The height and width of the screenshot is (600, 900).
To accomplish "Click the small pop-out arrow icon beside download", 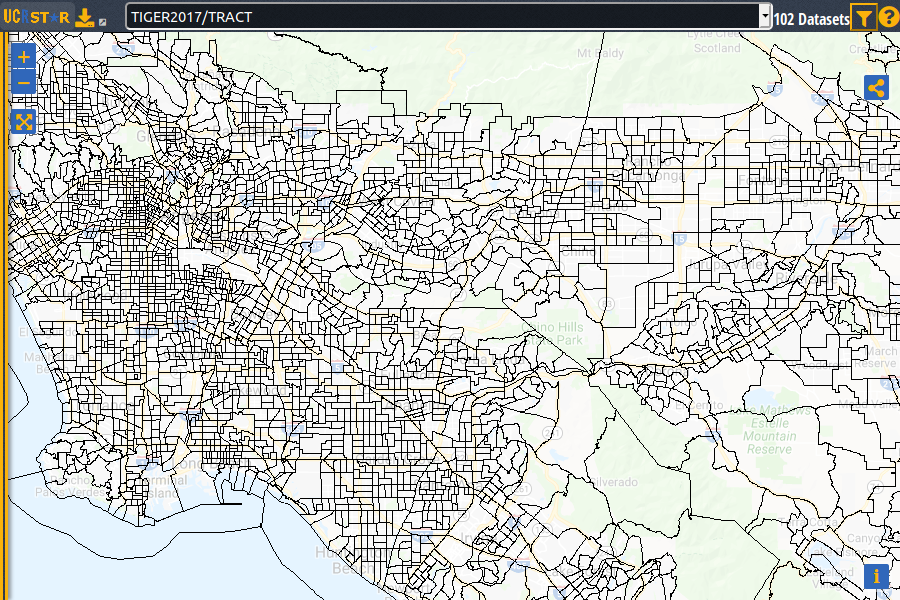I will click(x=102, y=22).
